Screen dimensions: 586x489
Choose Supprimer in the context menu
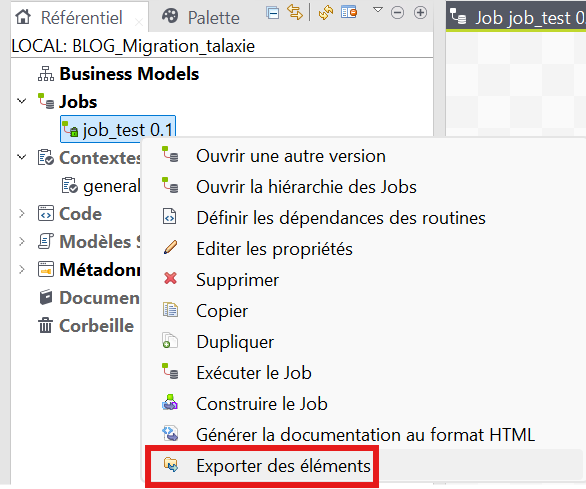click(x=237, y=280)
